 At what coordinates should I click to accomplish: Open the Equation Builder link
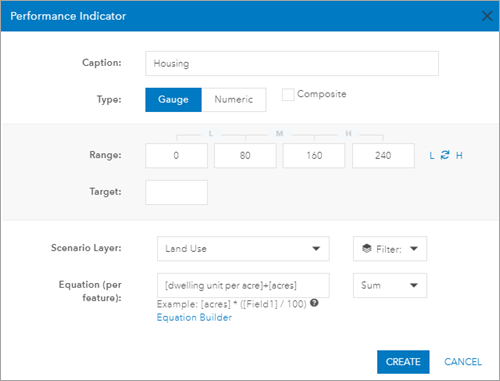(x=194, y=317)
